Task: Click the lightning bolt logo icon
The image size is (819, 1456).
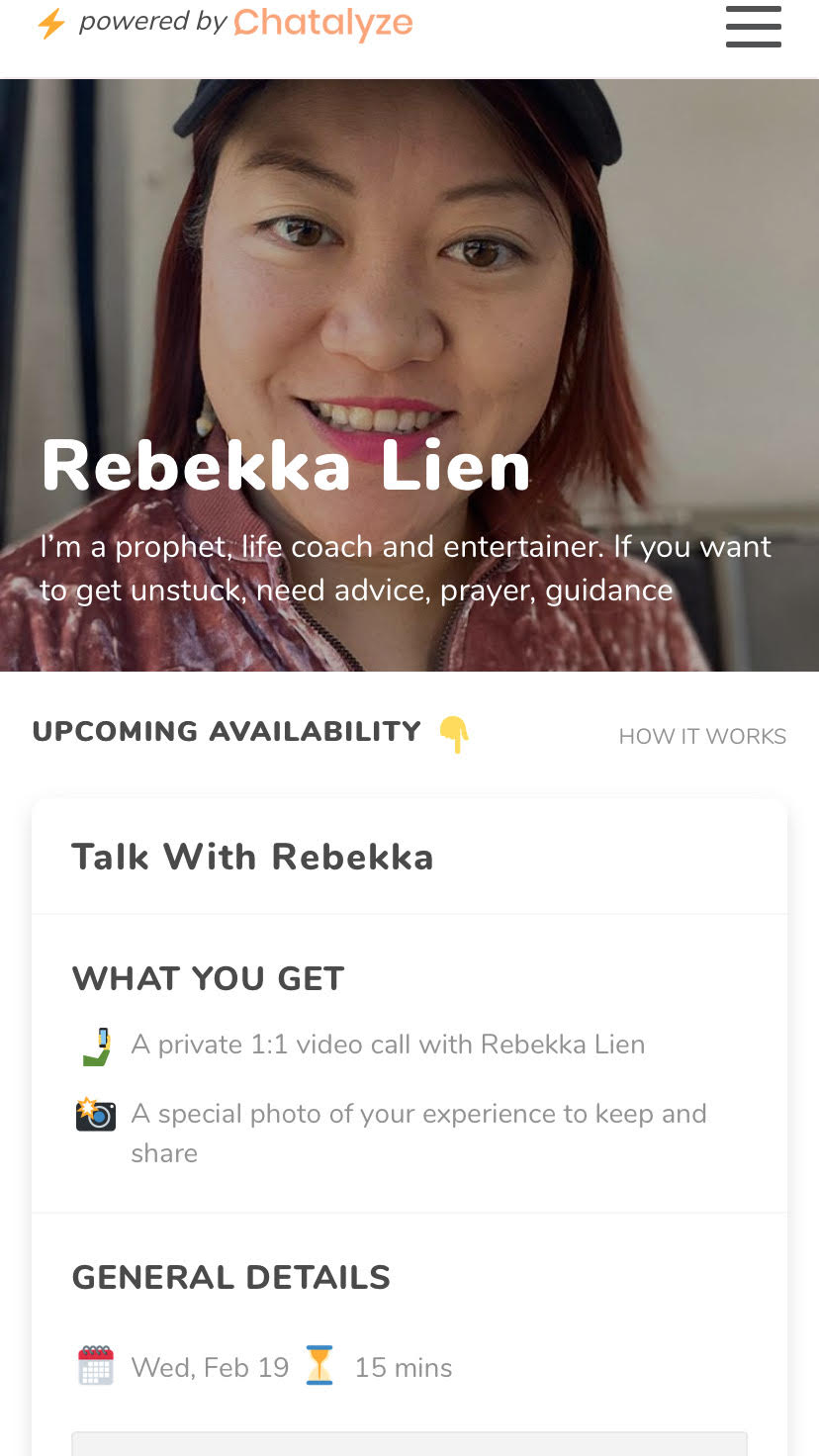Action: pos(50,23)
